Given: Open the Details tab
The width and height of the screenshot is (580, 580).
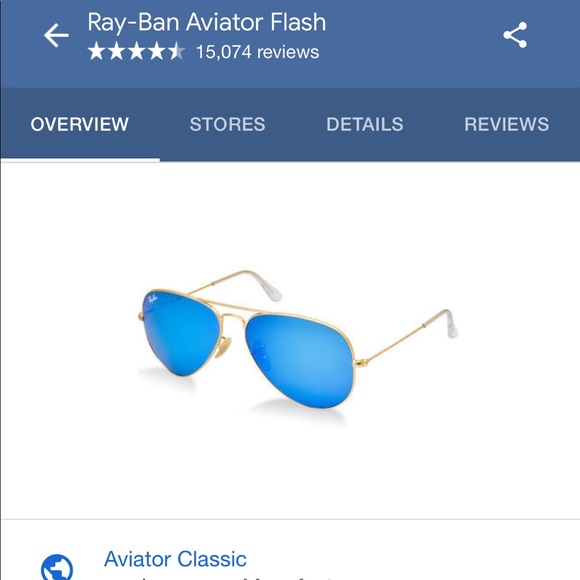Looking at the screenshot, I should (365, 124).
